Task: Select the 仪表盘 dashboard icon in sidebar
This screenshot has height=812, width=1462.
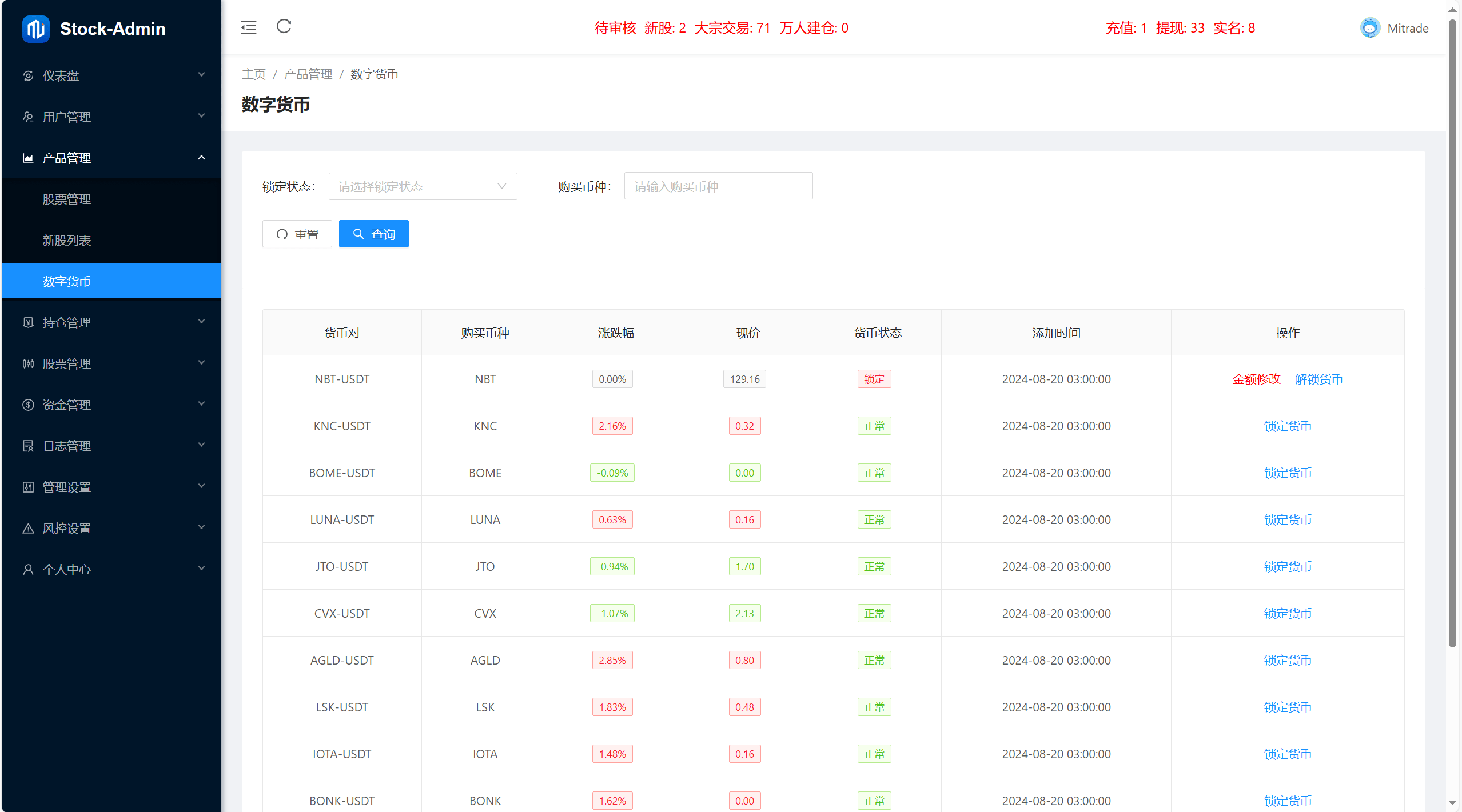Action: click(28, 75)
